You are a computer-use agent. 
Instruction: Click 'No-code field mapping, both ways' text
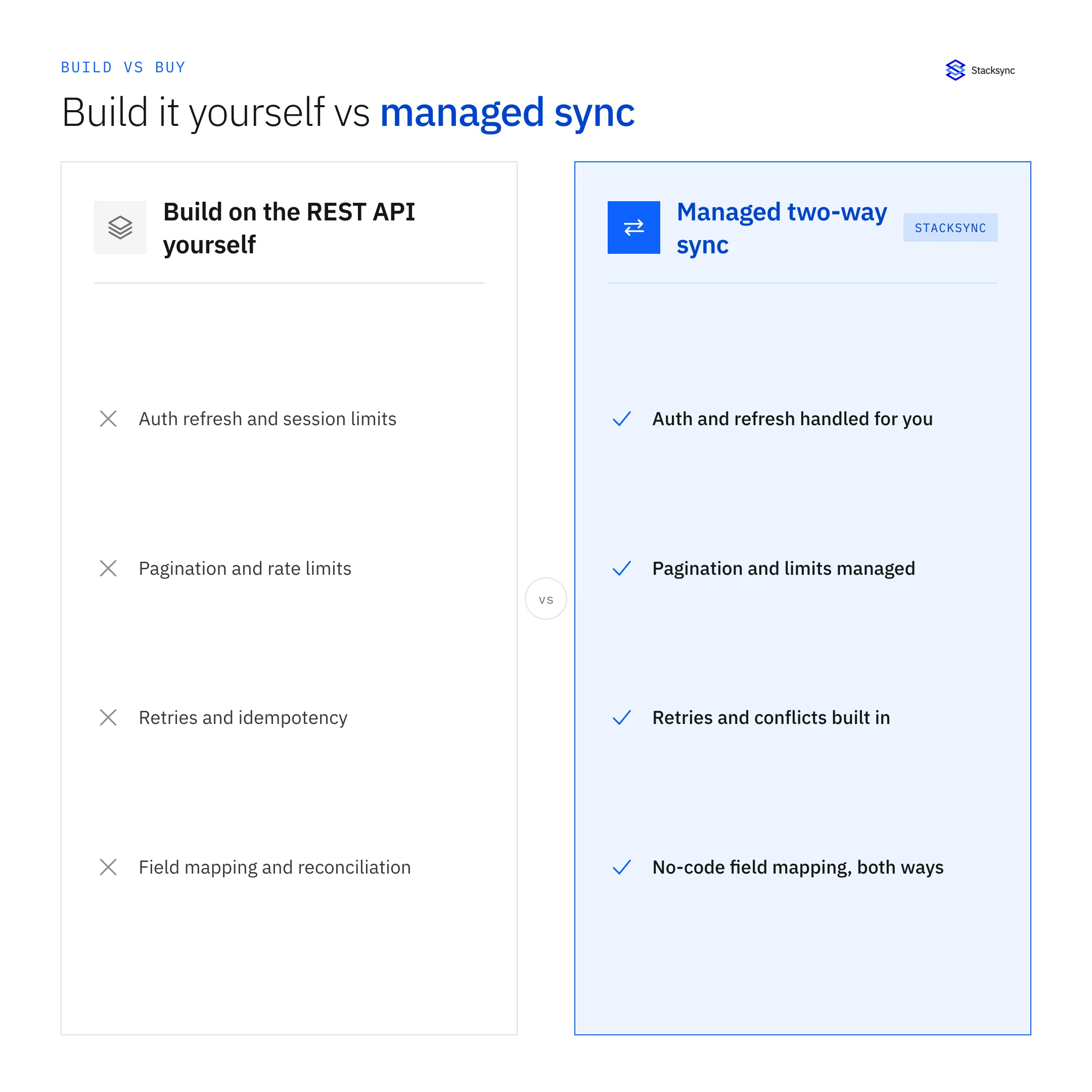pos(798,868)
